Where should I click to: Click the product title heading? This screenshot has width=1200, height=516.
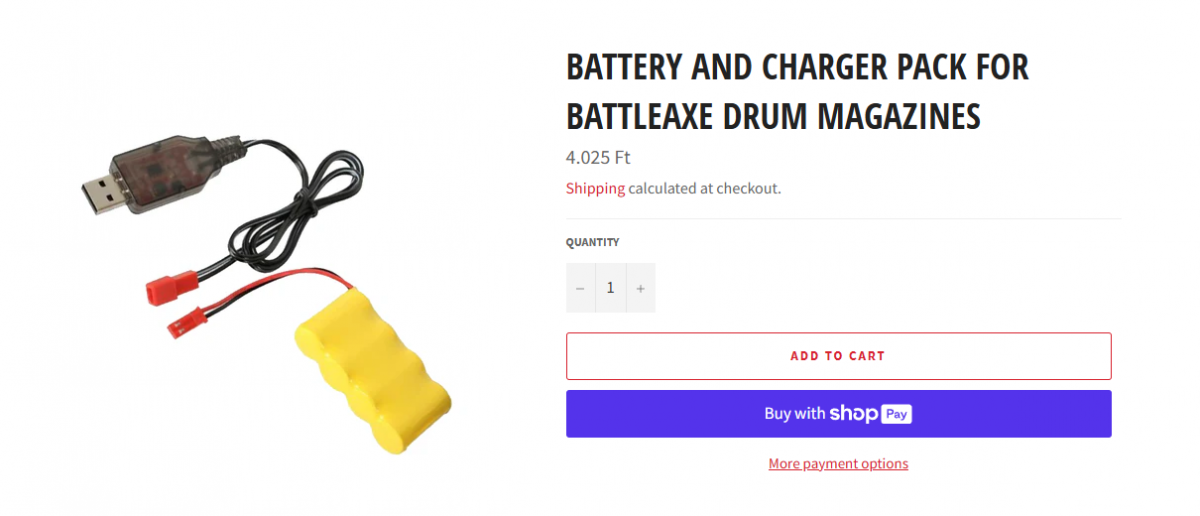797,92
